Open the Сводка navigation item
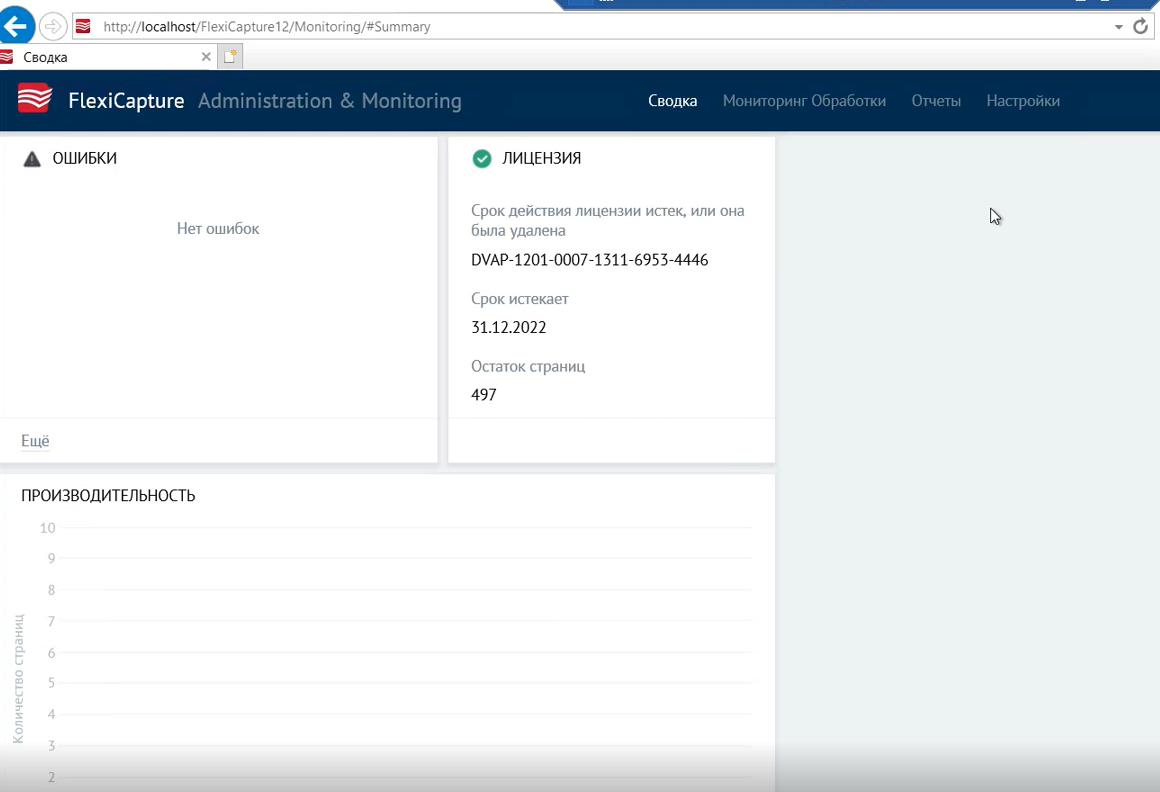The height and width of the screenshot is (792, 1160). click(672, 101)
